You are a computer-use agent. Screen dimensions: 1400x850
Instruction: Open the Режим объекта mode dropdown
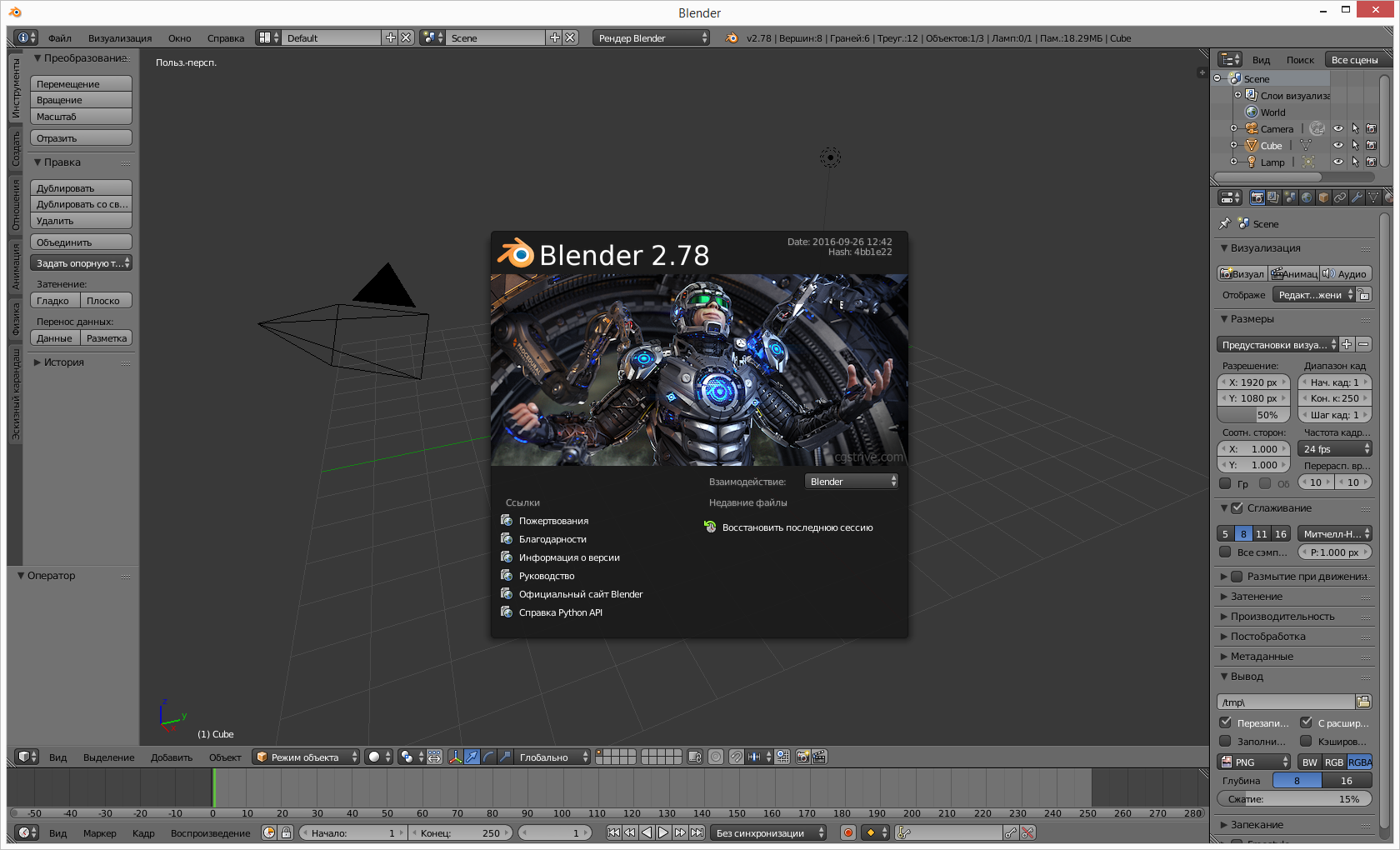[306, 757]
